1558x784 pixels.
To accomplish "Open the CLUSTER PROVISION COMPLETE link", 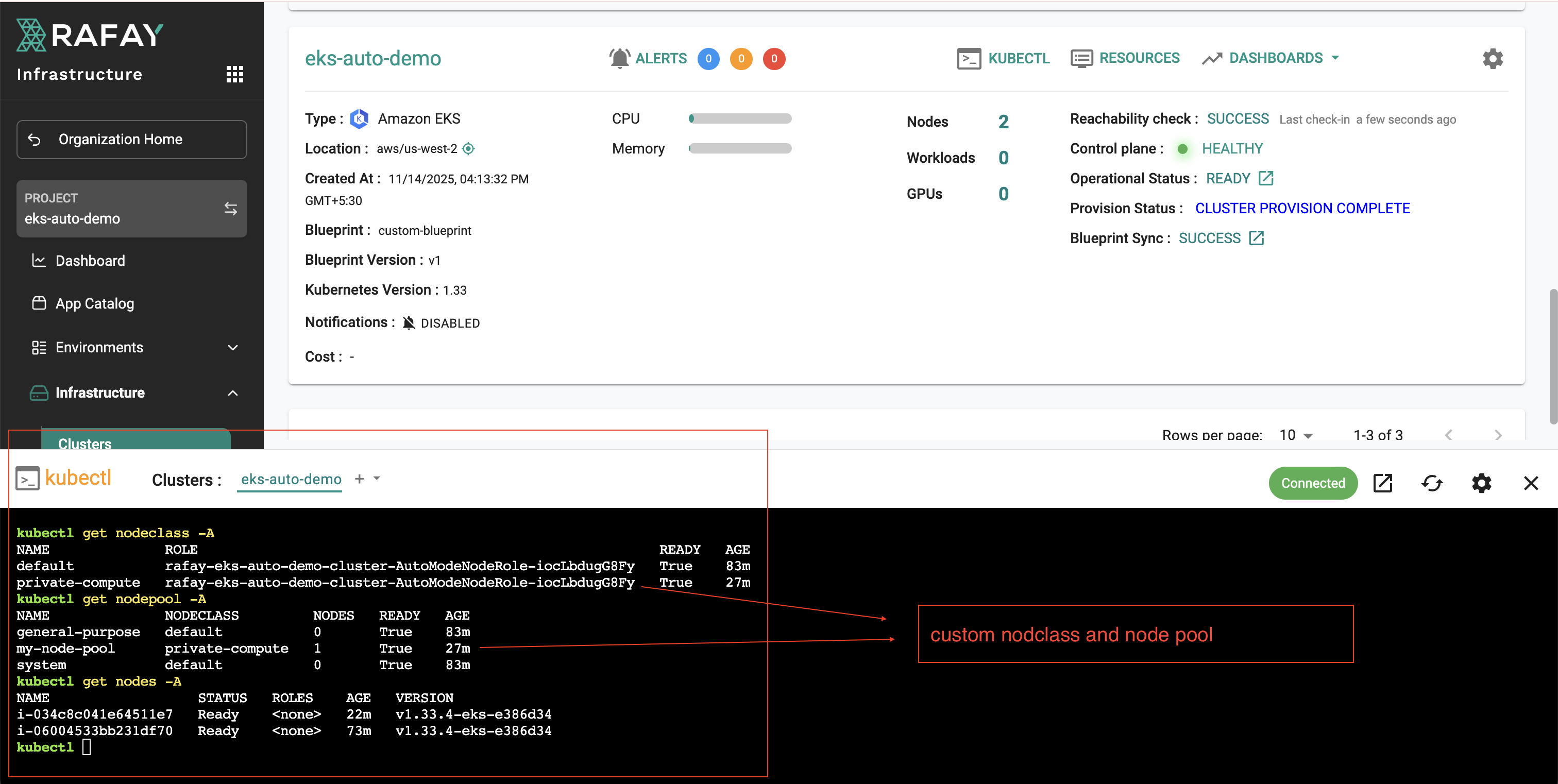I will click(1301, 208).
